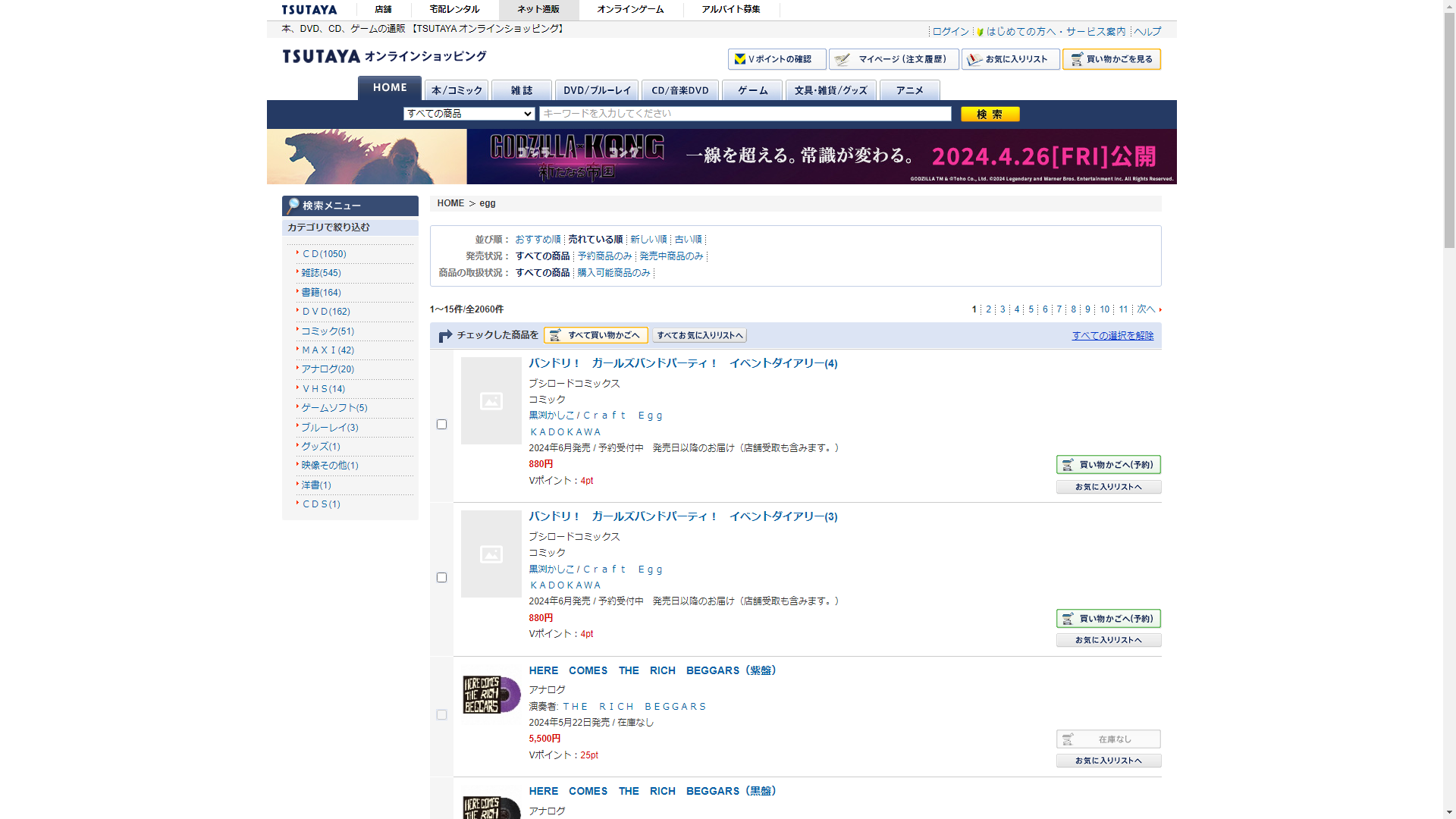The image size is (1456, 819).
Task: Filter by CD (1050) category
Action: [x=324, y=254]
